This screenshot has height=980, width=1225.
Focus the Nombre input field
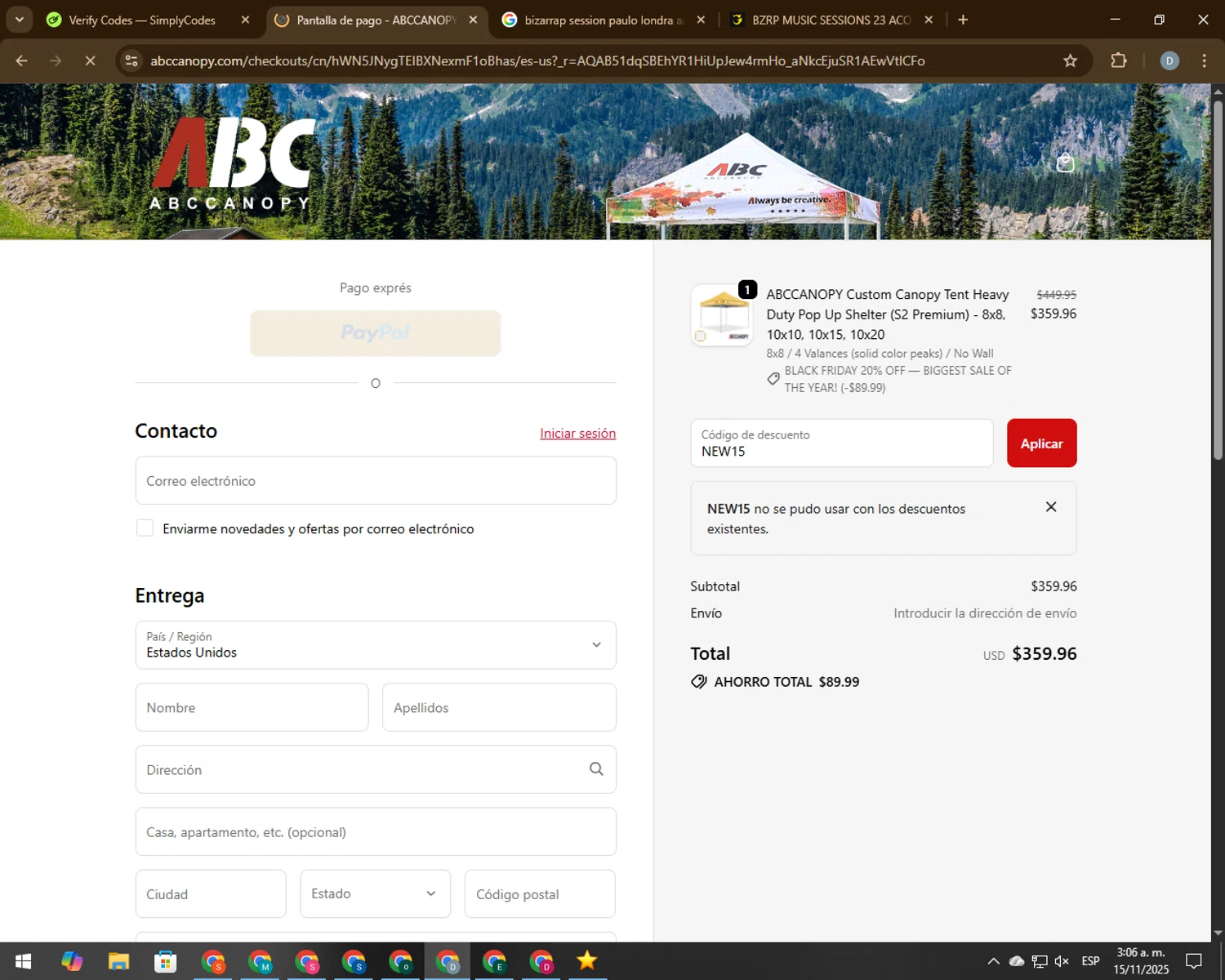pyautogui.click(x=252, y=707)
